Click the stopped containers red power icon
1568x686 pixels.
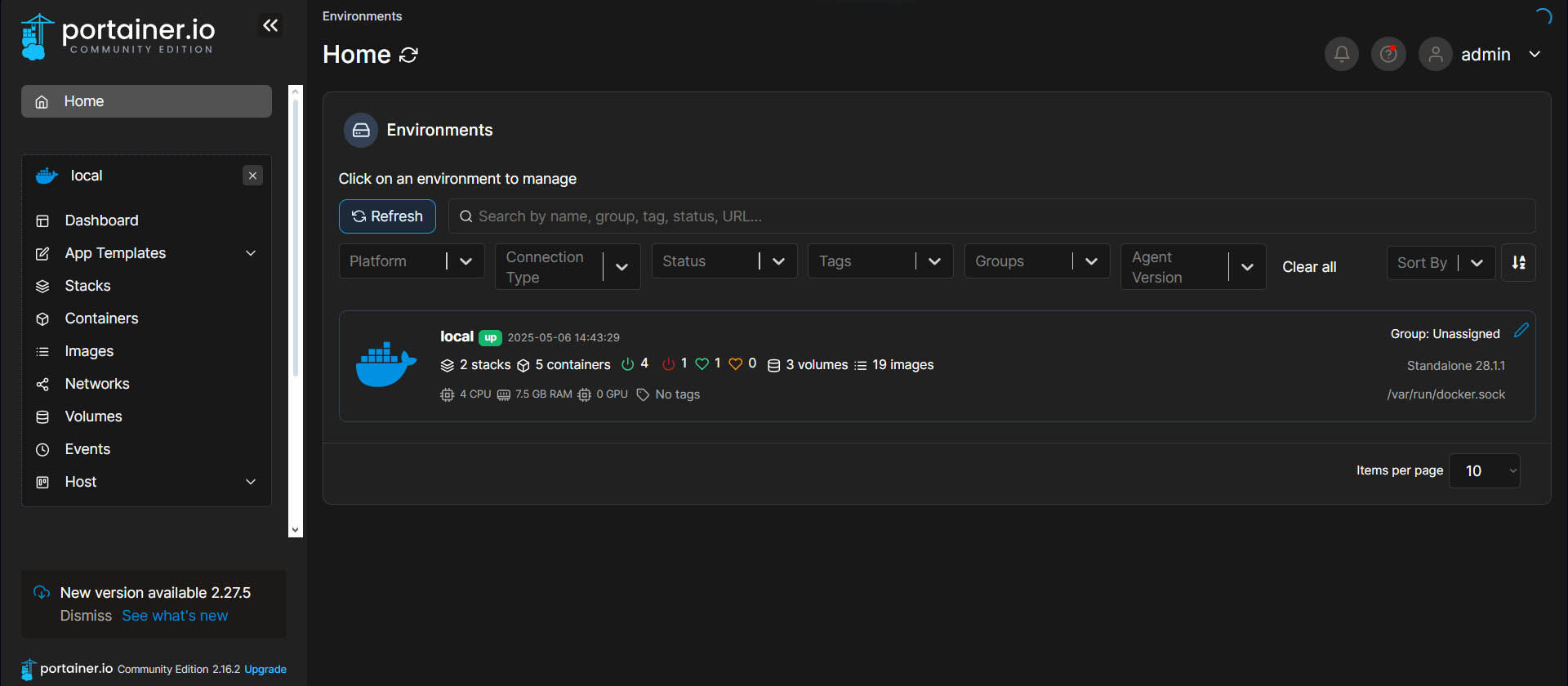(668, 364)
